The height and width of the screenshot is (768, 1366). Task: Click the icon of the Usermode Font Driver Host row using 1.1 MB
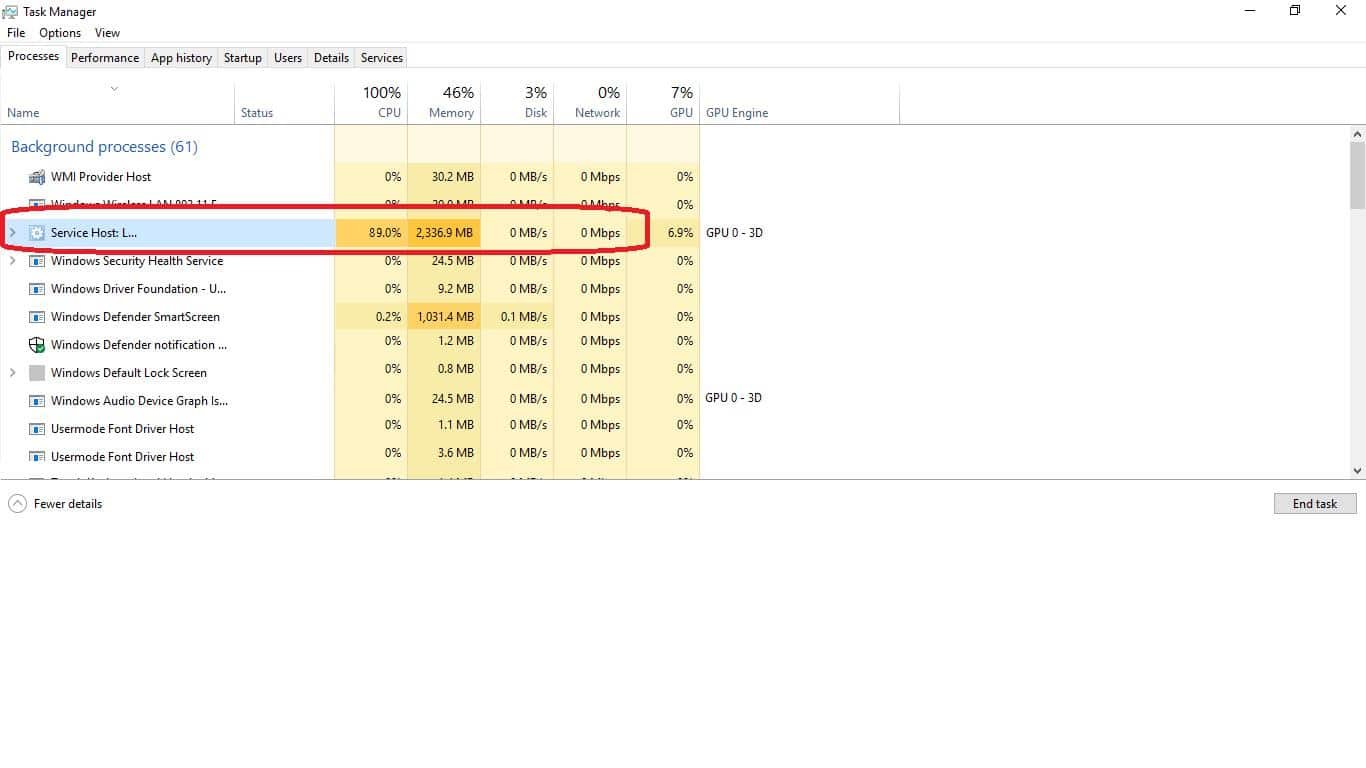(x=37, y=429)
